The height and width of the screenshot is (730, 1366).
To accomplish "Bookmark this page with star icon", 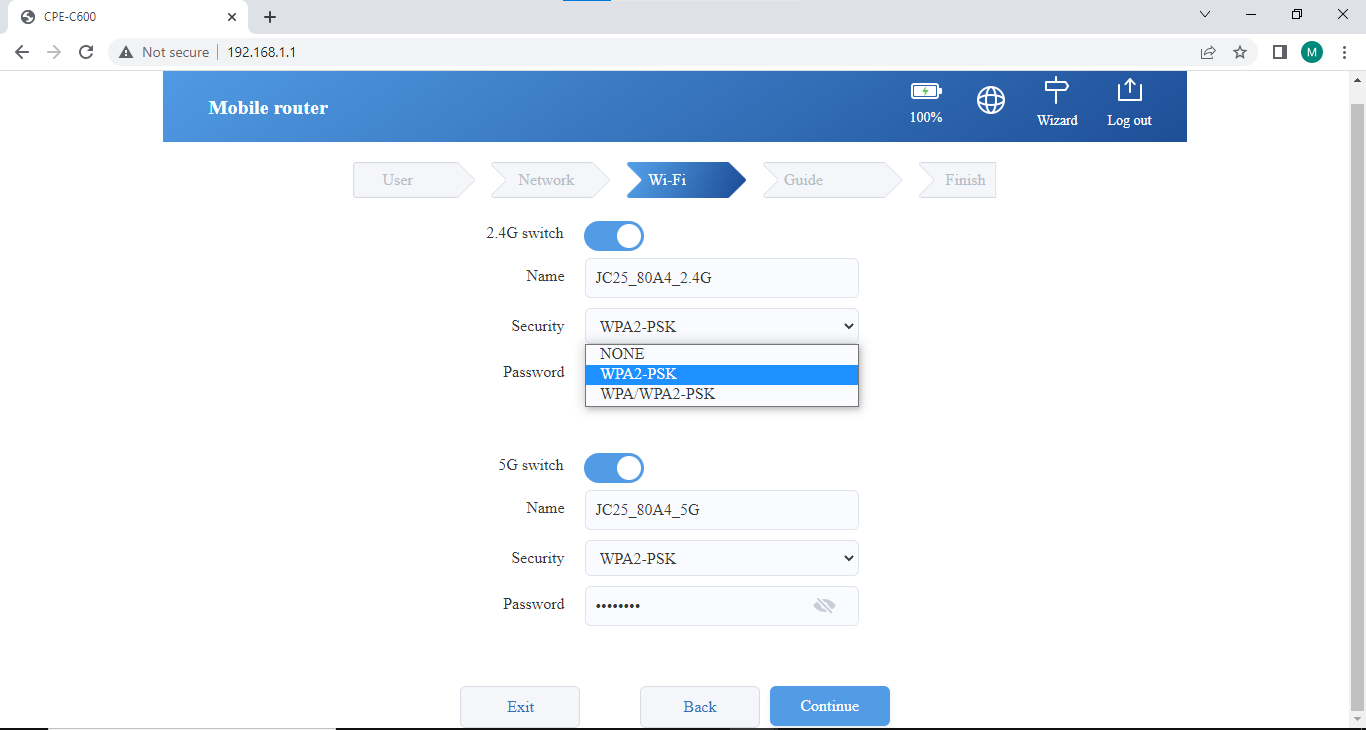I will coord(1240,52).
